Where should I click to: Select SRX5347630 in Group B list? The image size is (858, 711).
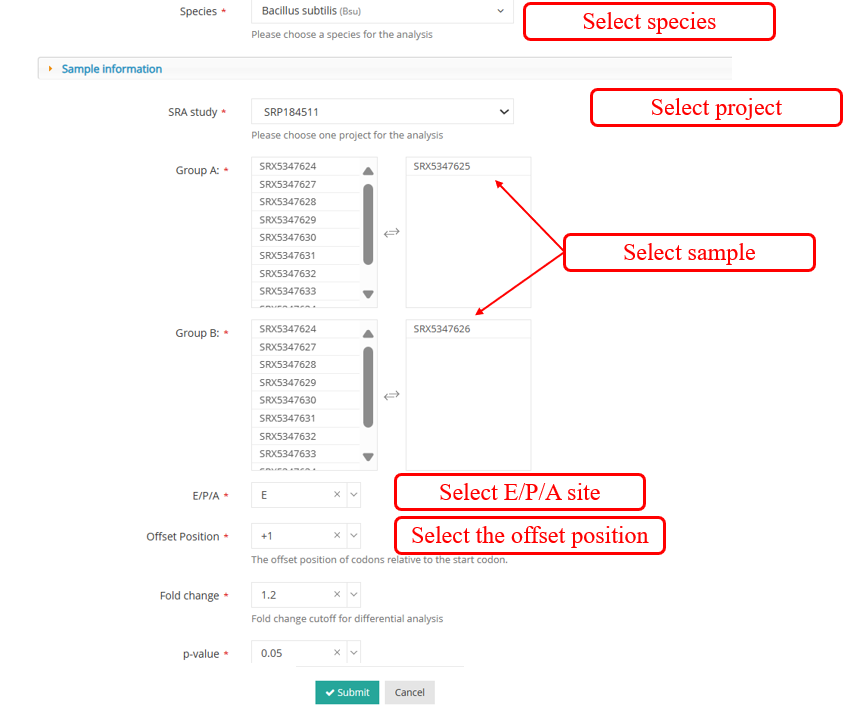click(288, 400)
